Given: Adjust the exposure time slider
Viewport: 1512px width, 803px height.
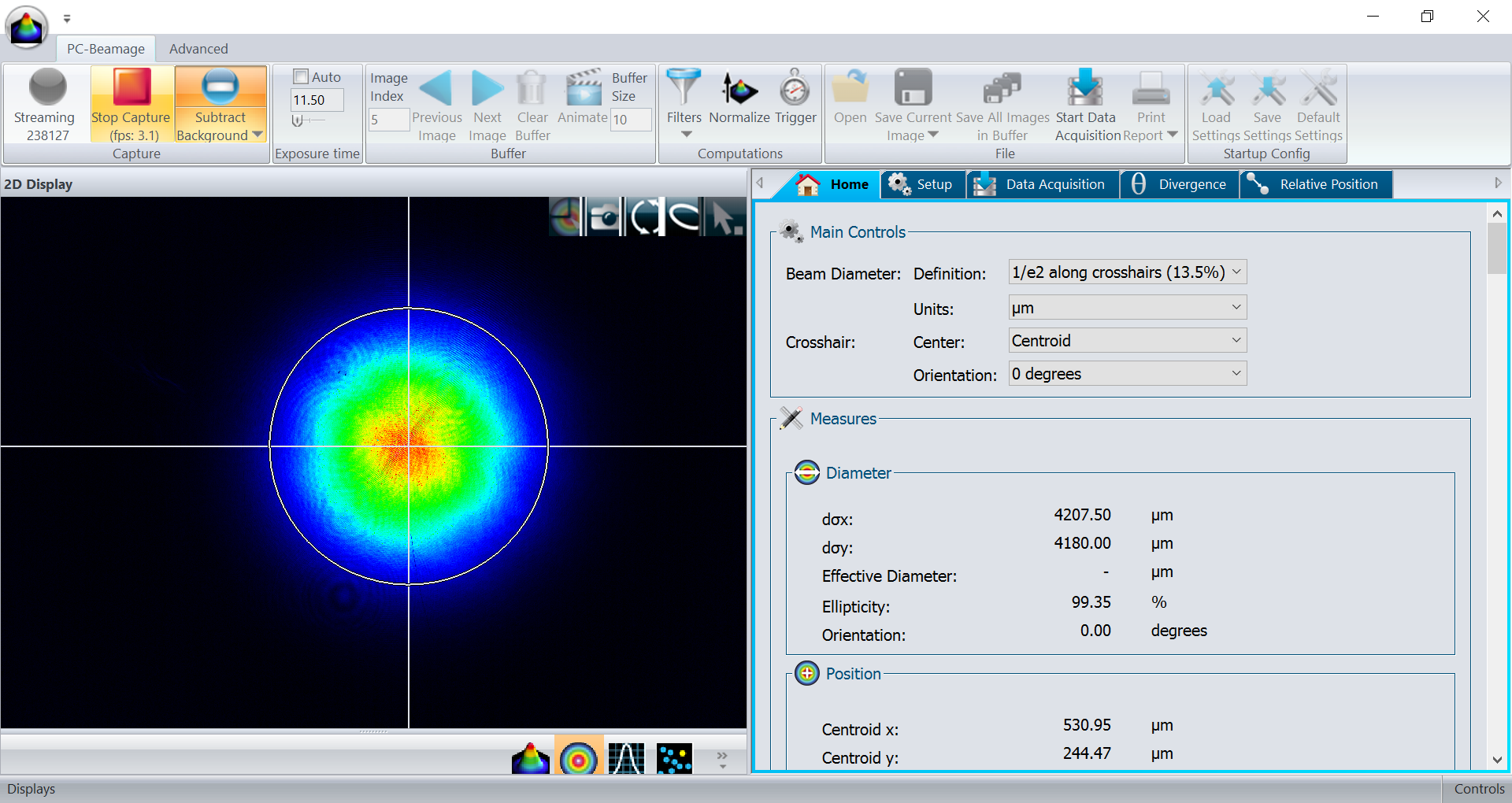Looking at the screenshot, I should (298, 120).
